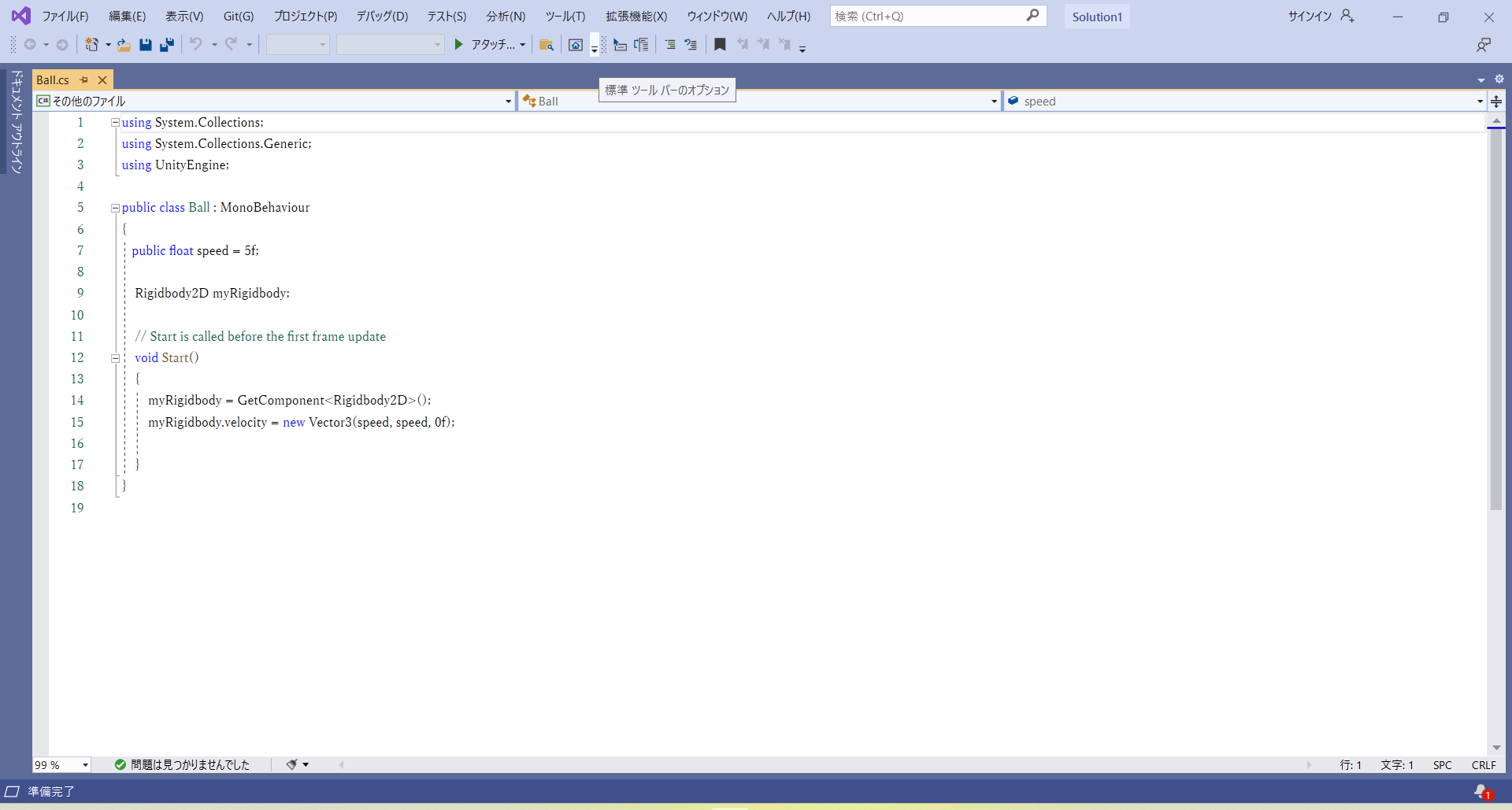The image size is (1512, 810).
Task: Click the vertical scrollbar thumb in editor
Action: 1495,315
